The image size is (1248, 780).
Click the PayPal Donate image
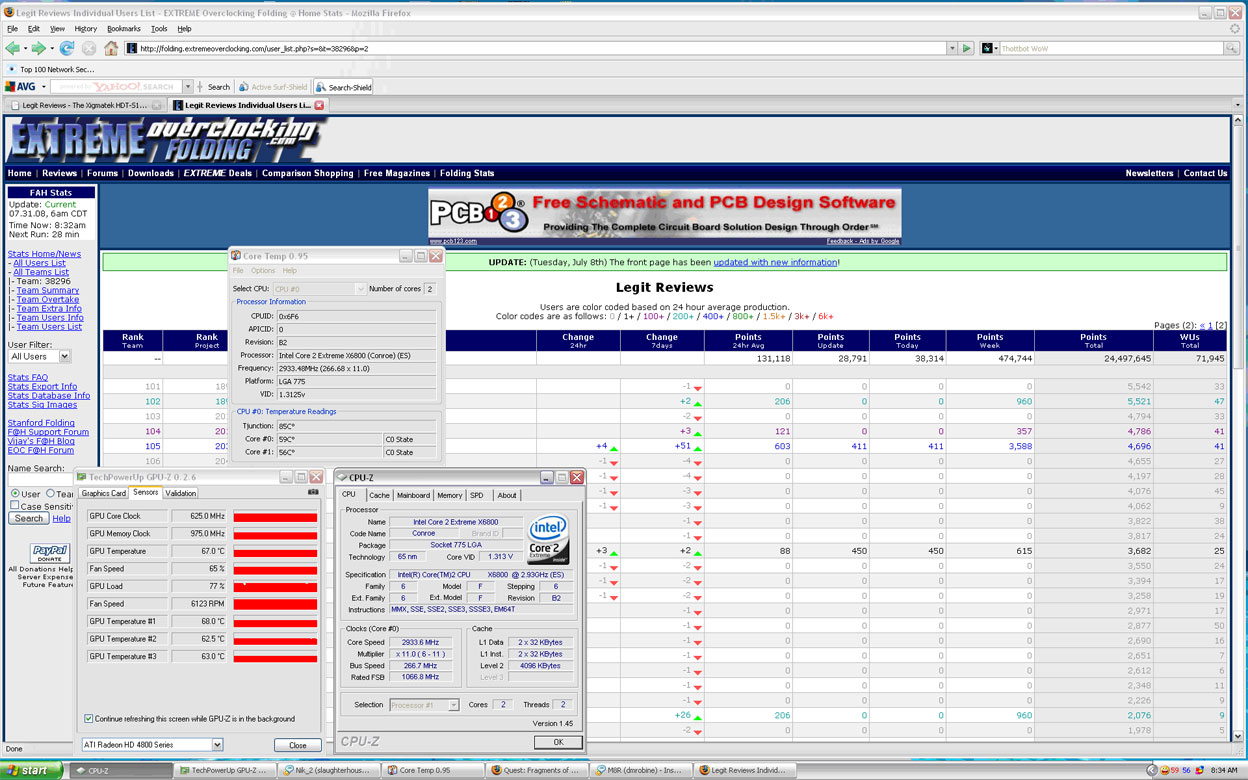(x=50, y=553)
